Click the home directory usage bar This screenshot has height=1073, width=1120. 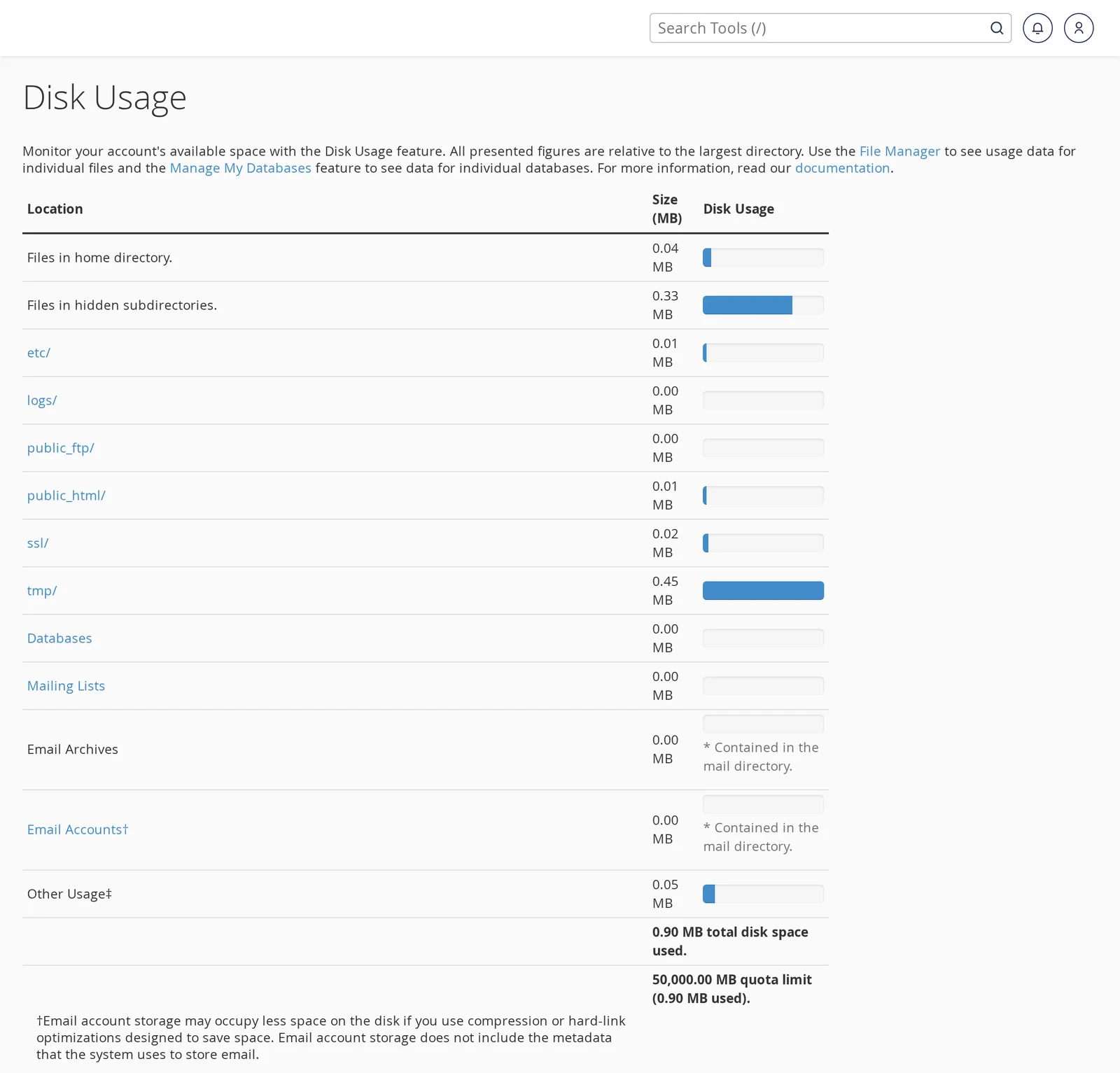pos(763,258)
